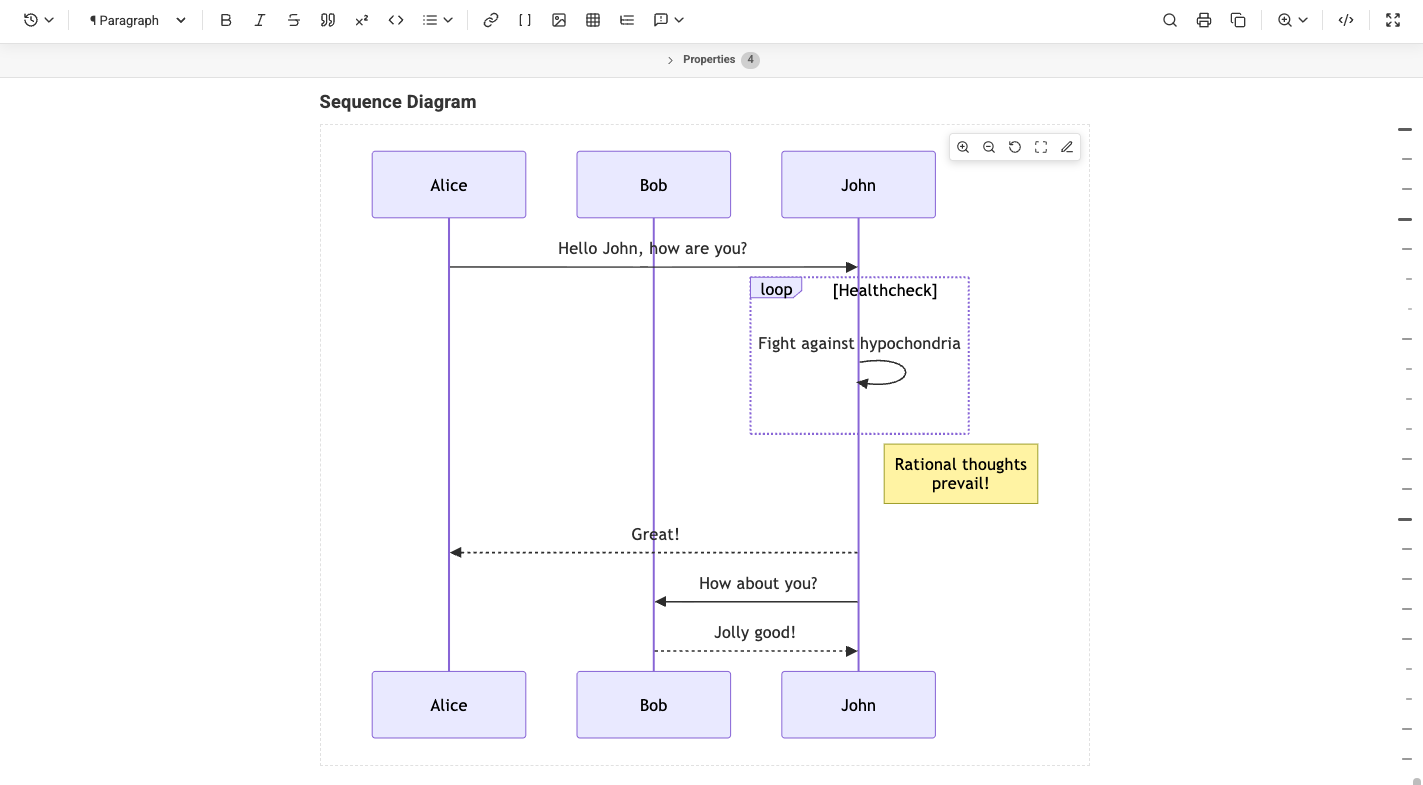The image size is (1423, 785).
Task: Enter fullscreen mode
Action: pyautogui.click(x=1393, y=20)
